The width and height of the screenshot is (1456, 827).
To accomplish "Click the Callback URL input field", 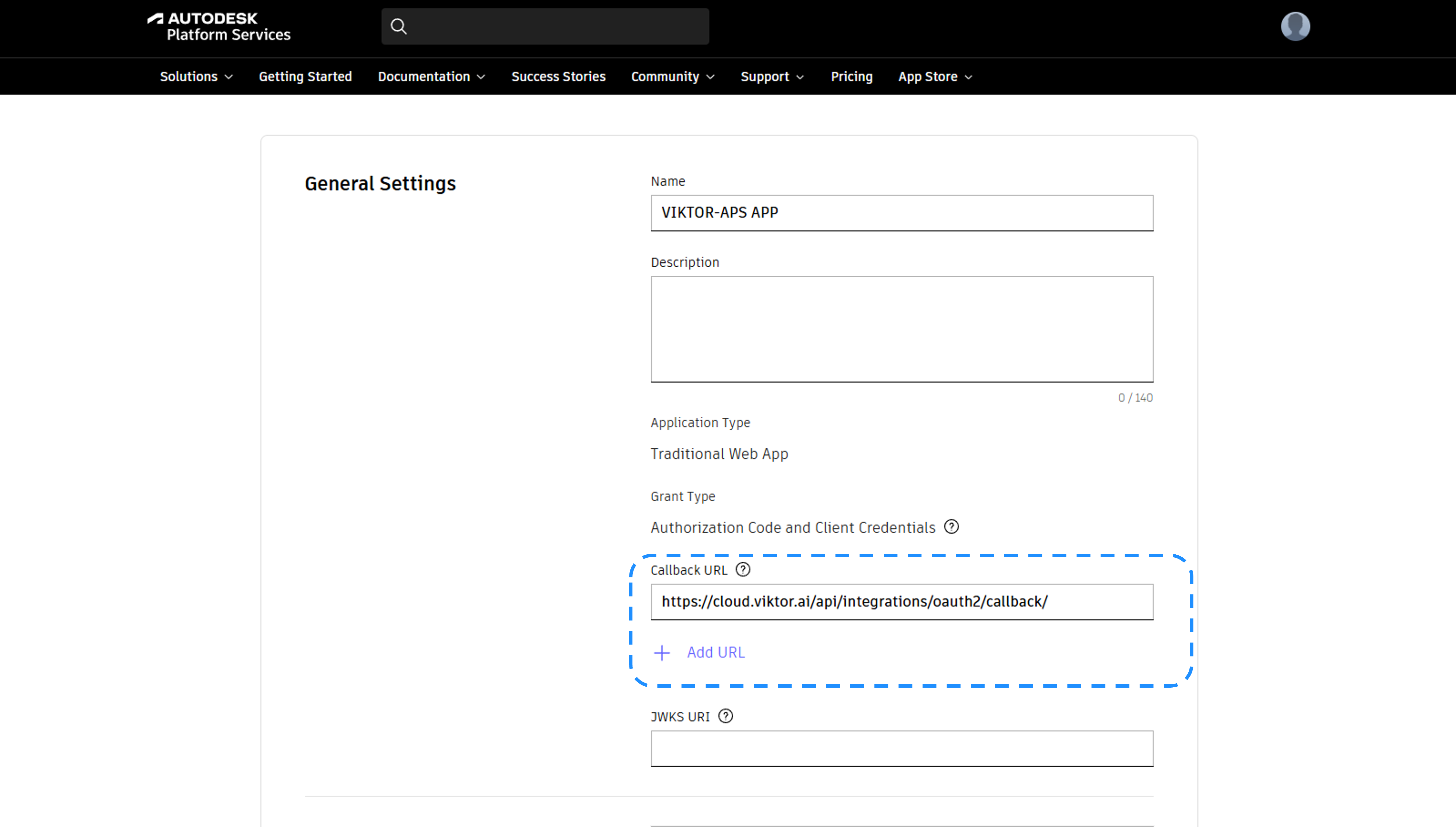I will tap(901, 601).
